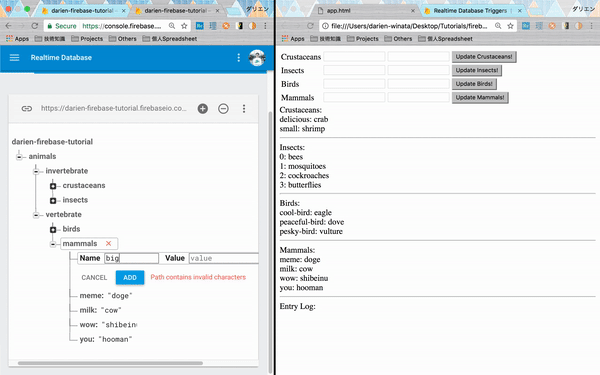Focus the Value input field

(x=223, y=258)
